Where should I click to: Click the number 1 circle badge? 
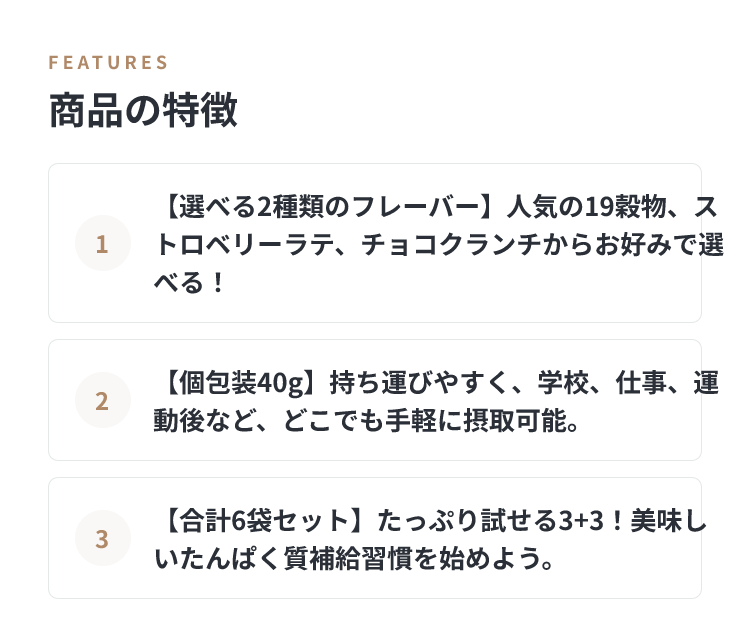tap(103, 243)
